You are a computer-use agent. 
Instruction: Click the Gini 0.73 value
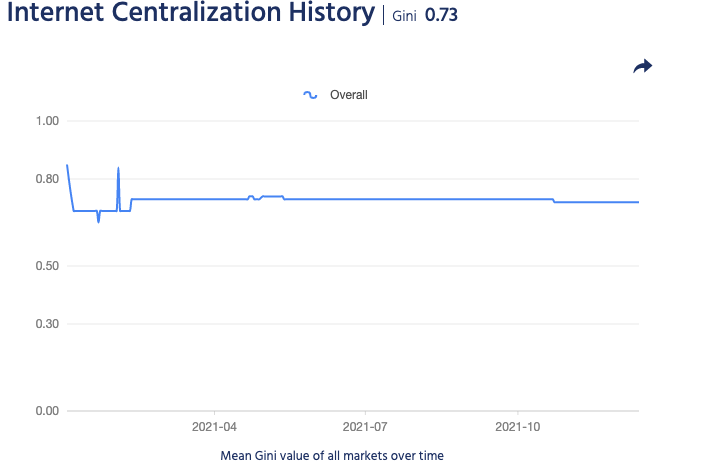tap(441, 17)
